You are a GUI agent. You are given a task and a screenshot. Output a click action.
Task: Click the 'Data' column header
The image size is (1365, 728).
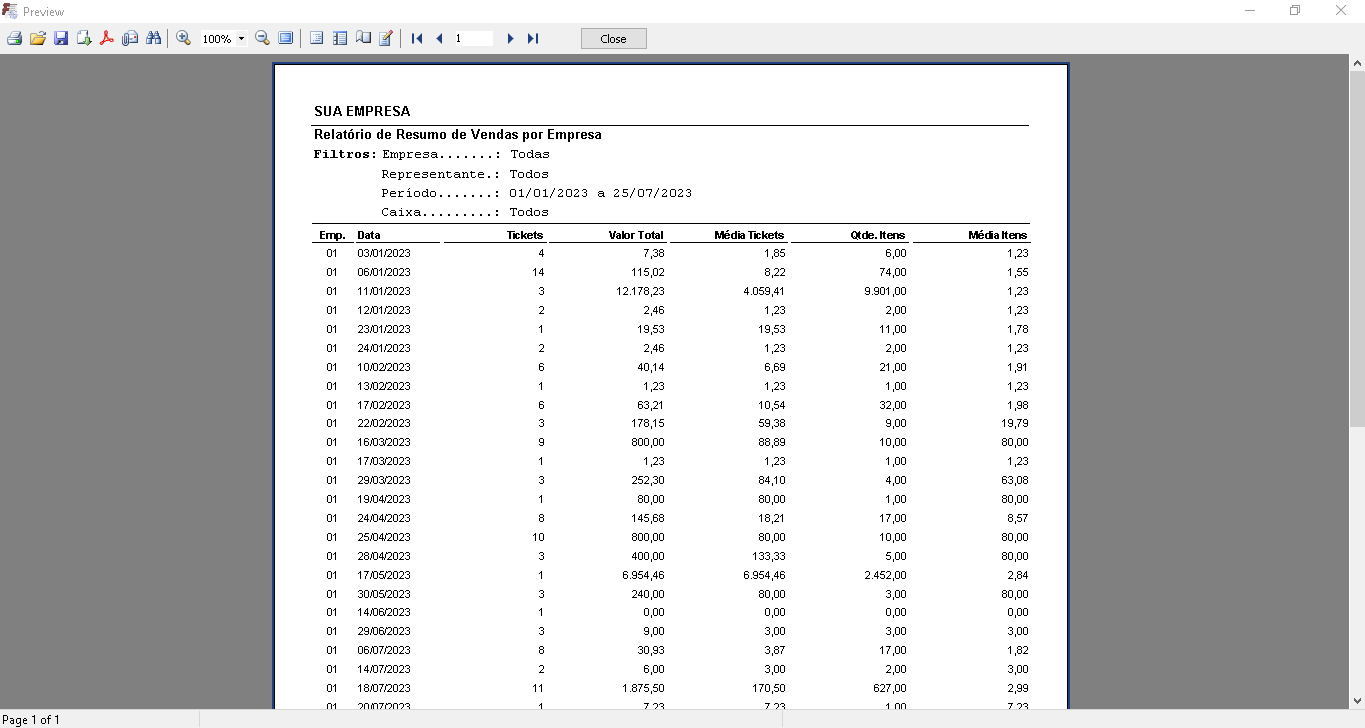coord(369,235)
